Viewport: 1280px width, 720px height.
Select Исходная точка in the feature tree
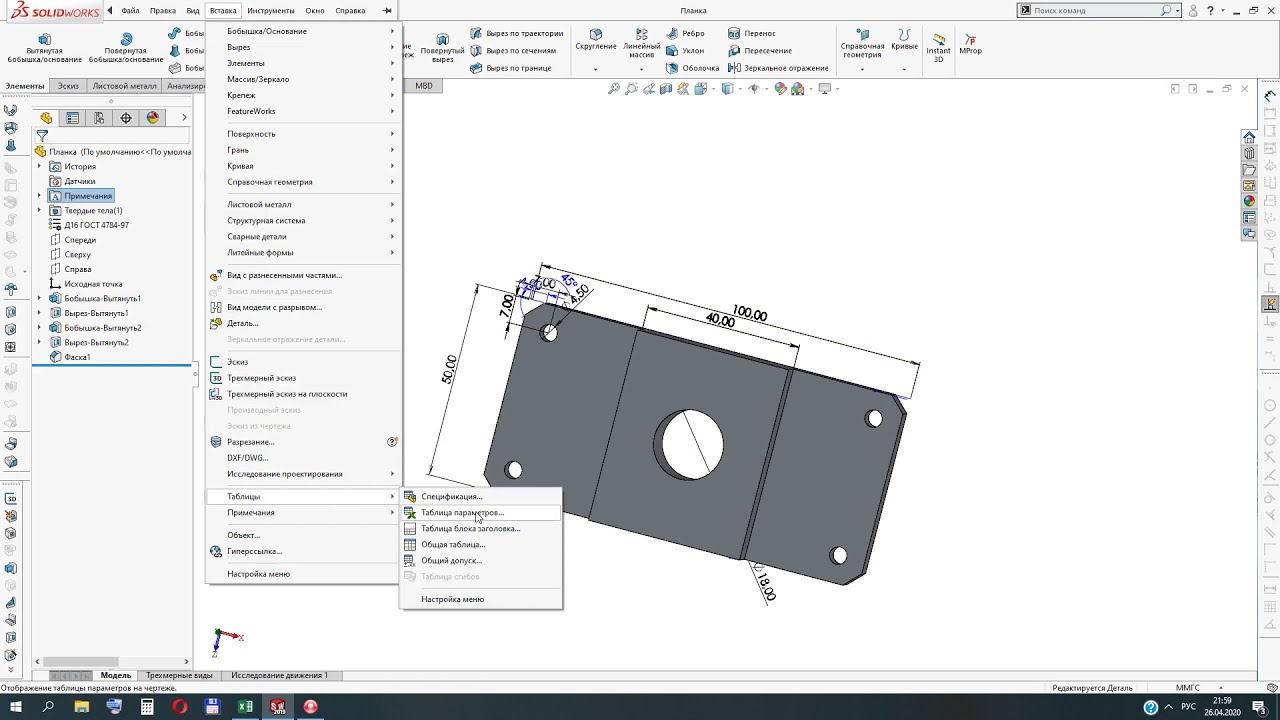(93, 284)
